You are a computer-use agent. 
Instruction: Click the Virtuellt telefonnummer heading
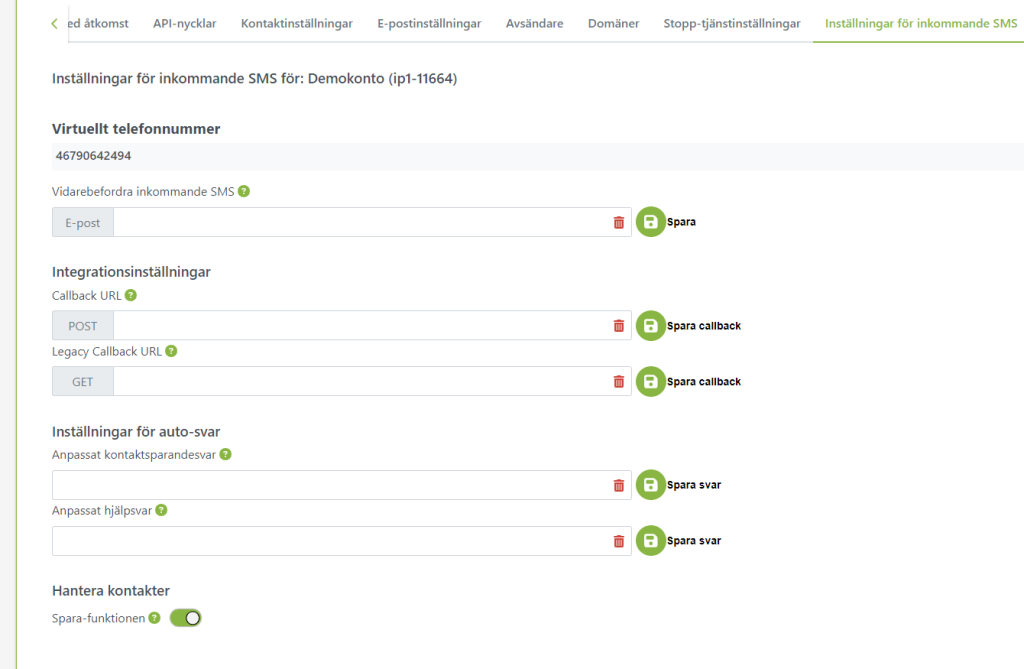tap(136, 129)
